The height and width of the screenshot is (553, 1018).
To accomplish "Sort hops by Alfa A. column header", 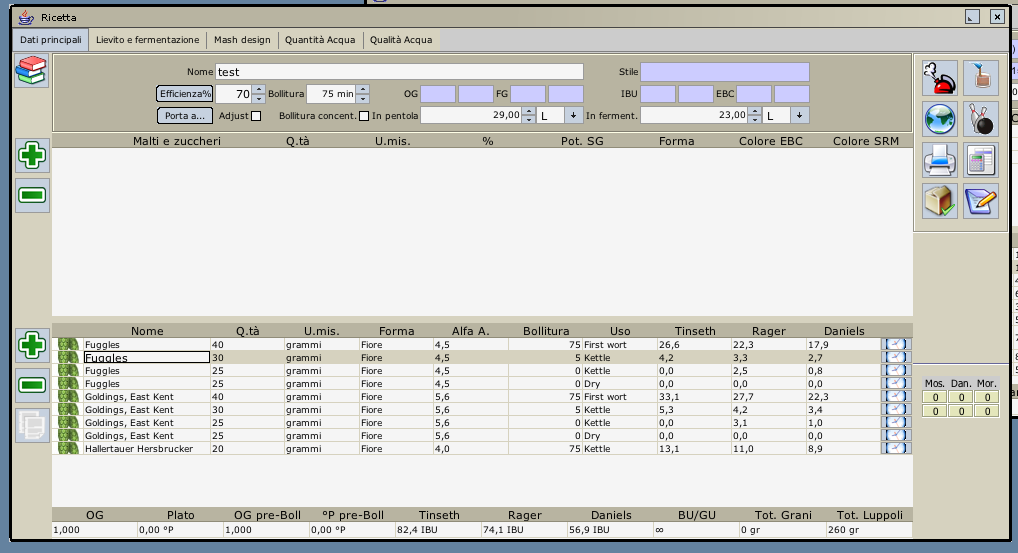I will tap(471, 331).
